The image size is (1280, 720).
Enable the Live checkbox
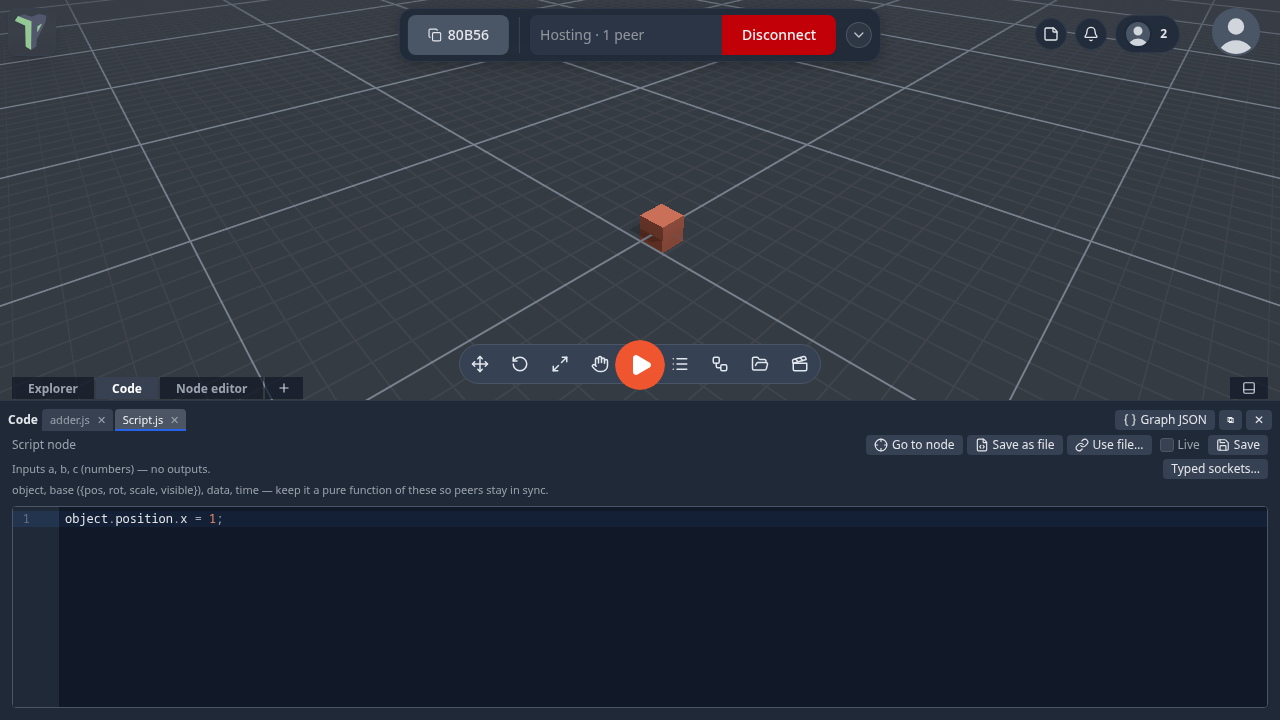pyautogui.click(x=1167, y=445)
